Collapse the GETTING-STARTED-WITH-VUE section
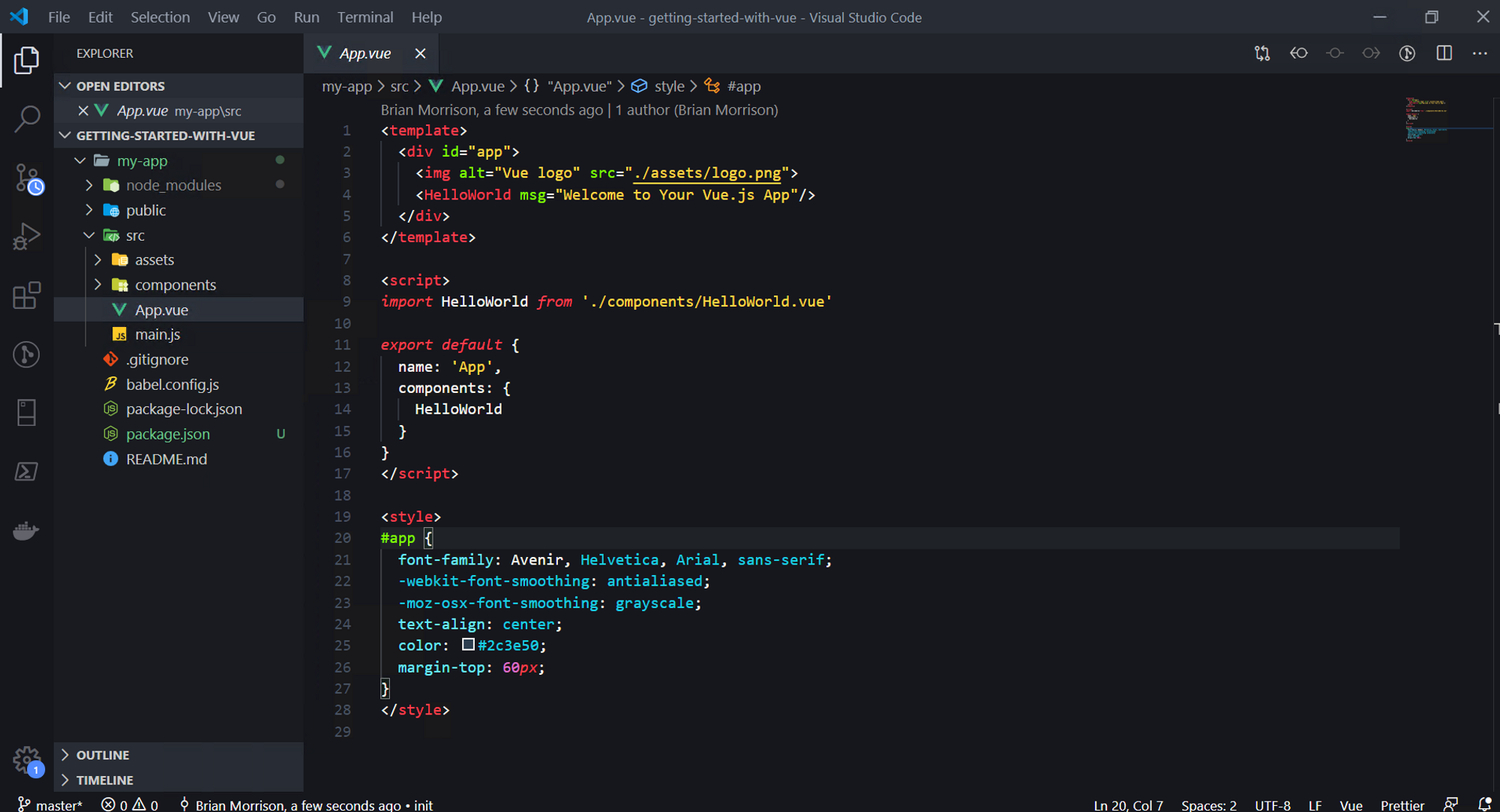 [65, 136]
